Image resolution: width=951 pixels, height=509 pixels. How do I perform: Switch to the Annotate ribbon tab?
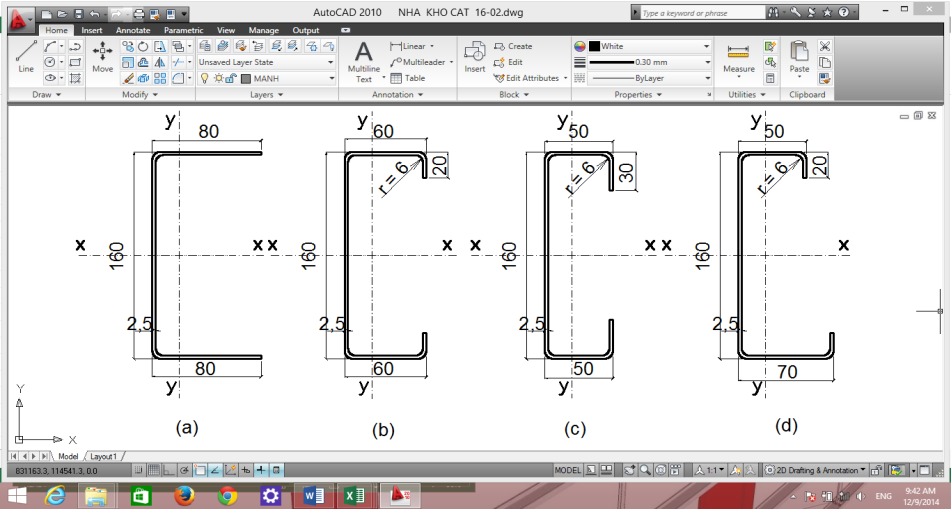point(133,30)
